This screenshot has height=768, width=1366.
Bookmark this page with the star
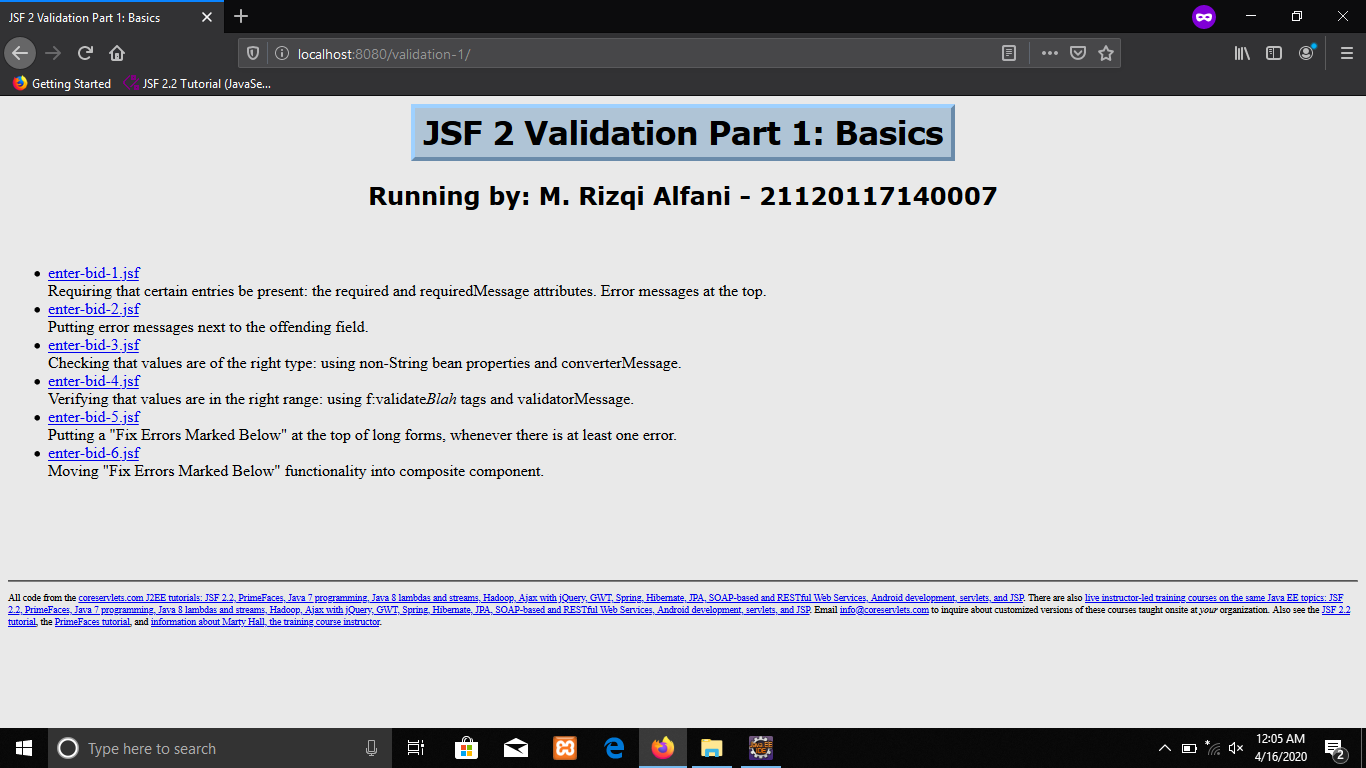[x=1106, y=53]
